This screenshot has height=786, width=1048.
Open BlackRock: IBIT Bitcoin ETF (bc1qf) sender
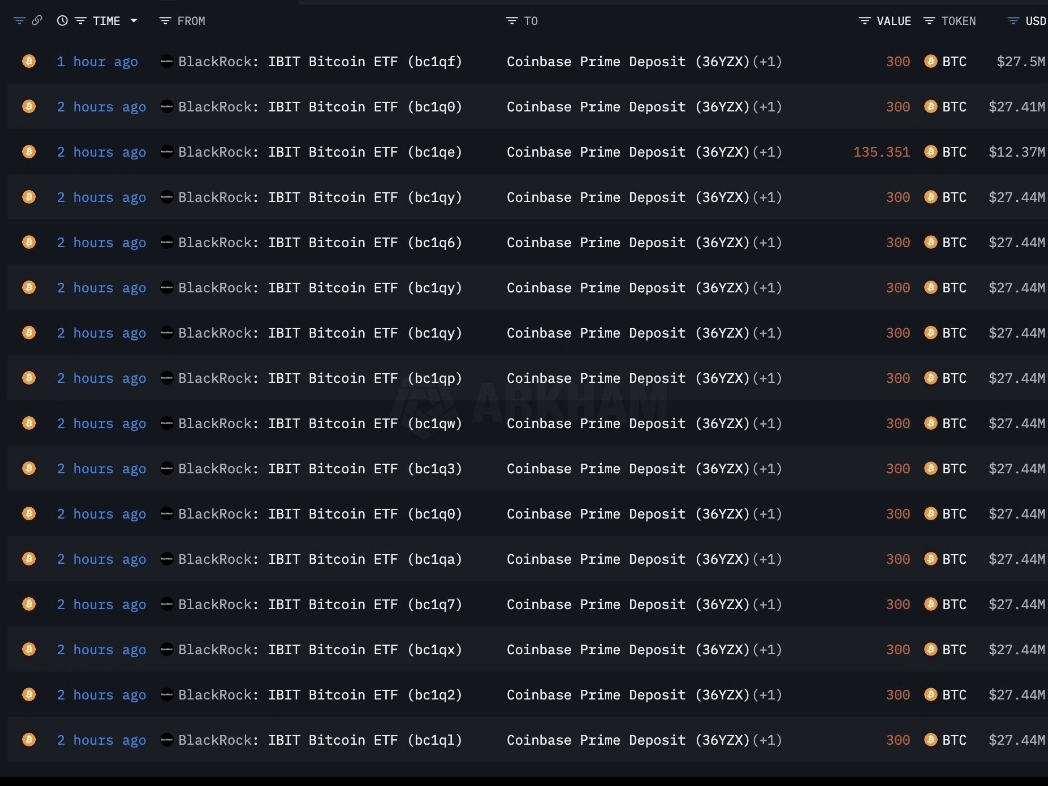320,61
